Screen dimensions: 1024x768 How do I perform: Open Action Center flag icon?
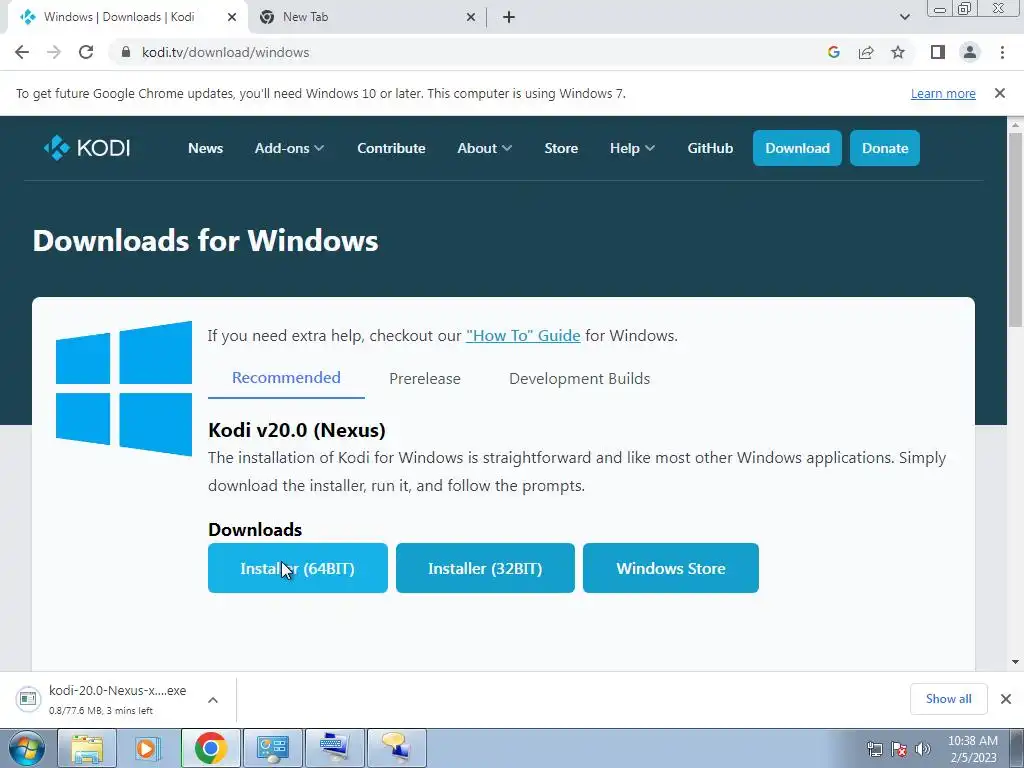(899, 749)
